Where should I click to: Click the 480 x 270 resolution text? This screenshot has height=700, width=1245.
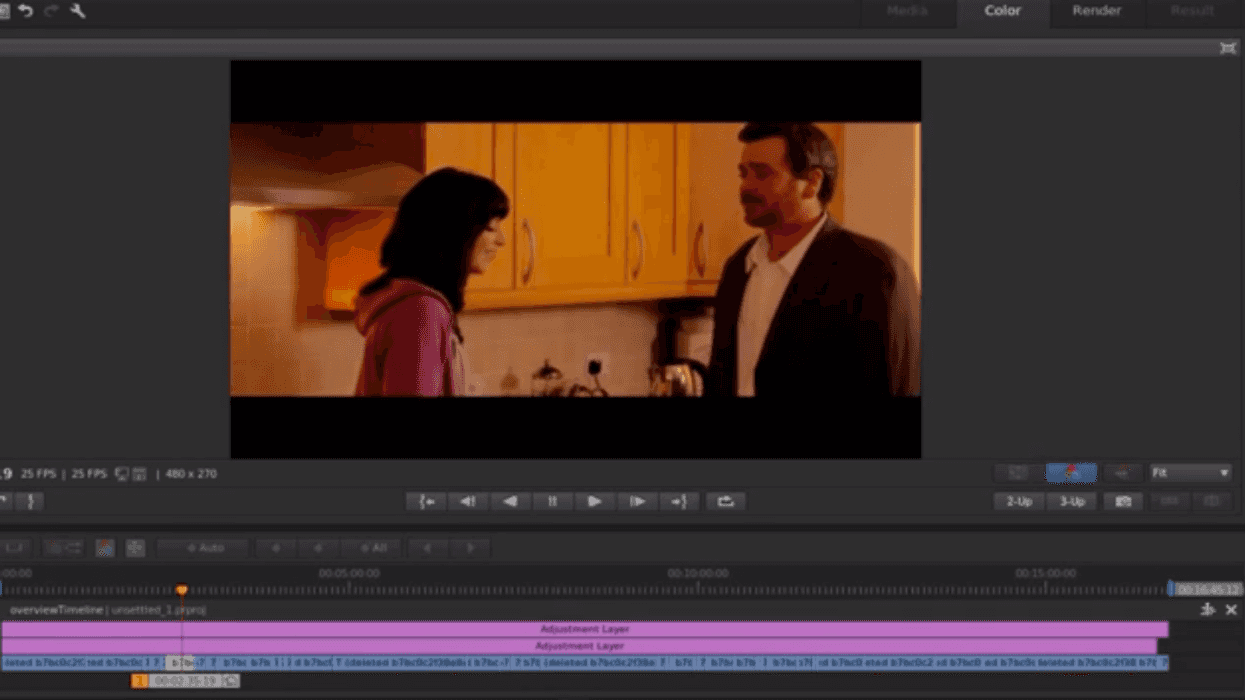[x=191, y=474]
